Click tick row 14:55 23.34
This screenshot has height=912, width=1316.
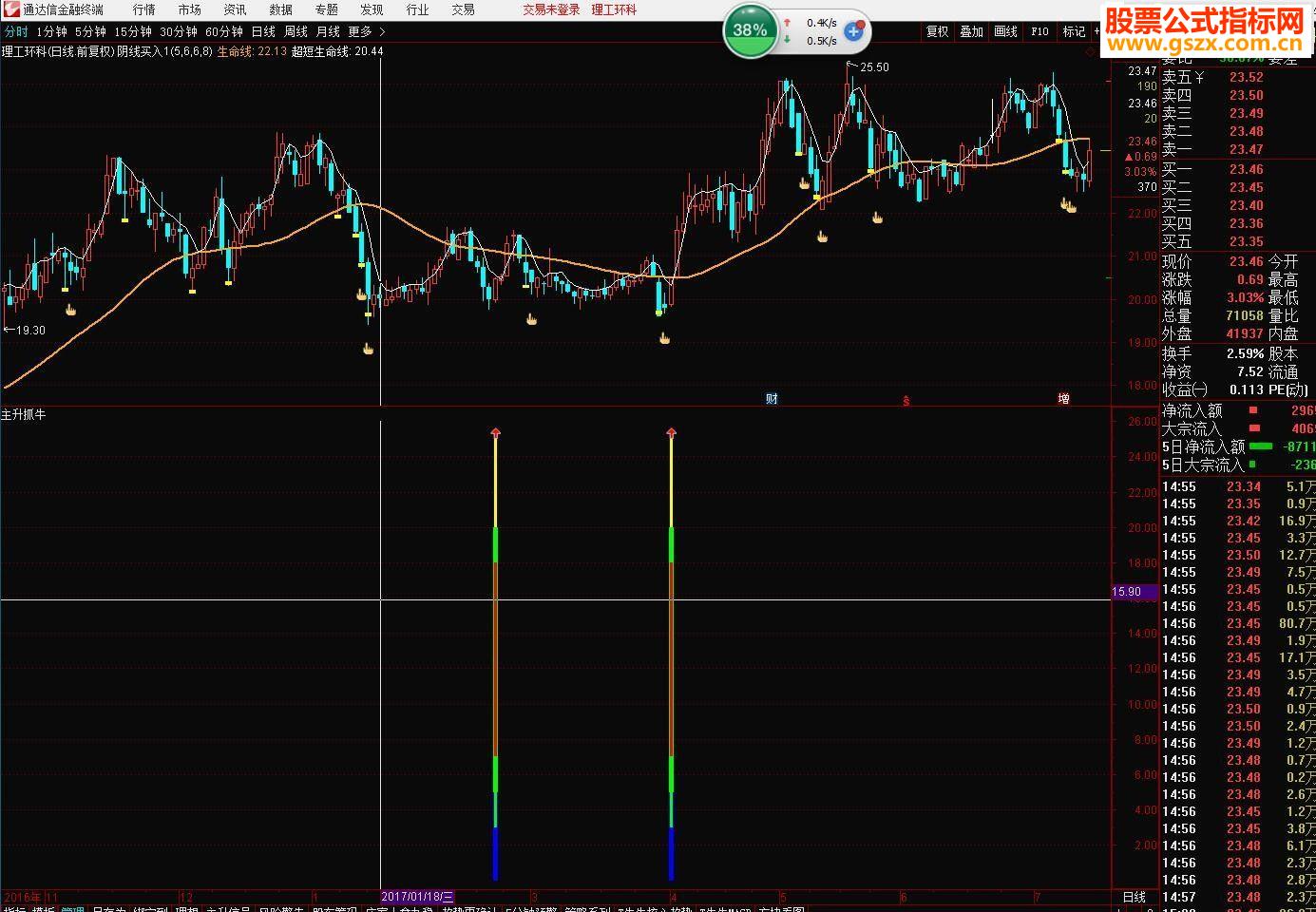[x=1238, y=486]
